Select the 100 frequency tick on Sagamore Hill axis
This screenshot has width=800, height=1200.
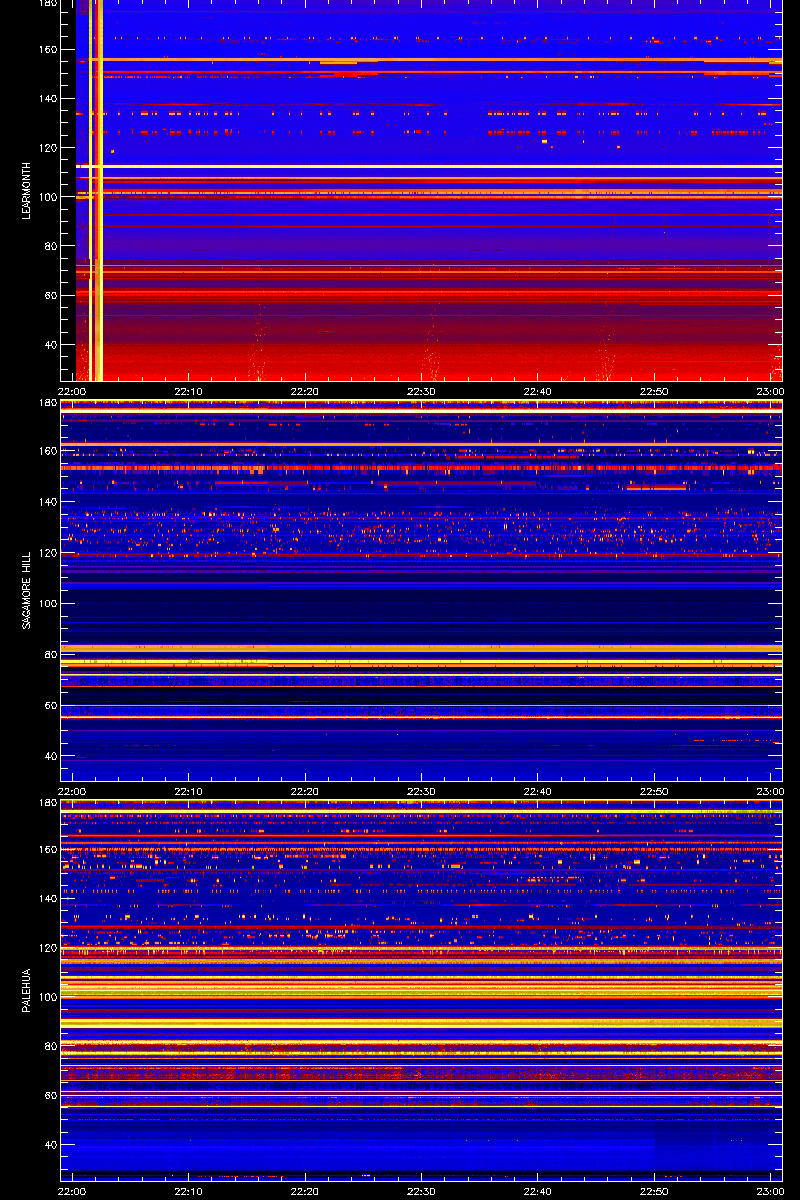[47, 604]
